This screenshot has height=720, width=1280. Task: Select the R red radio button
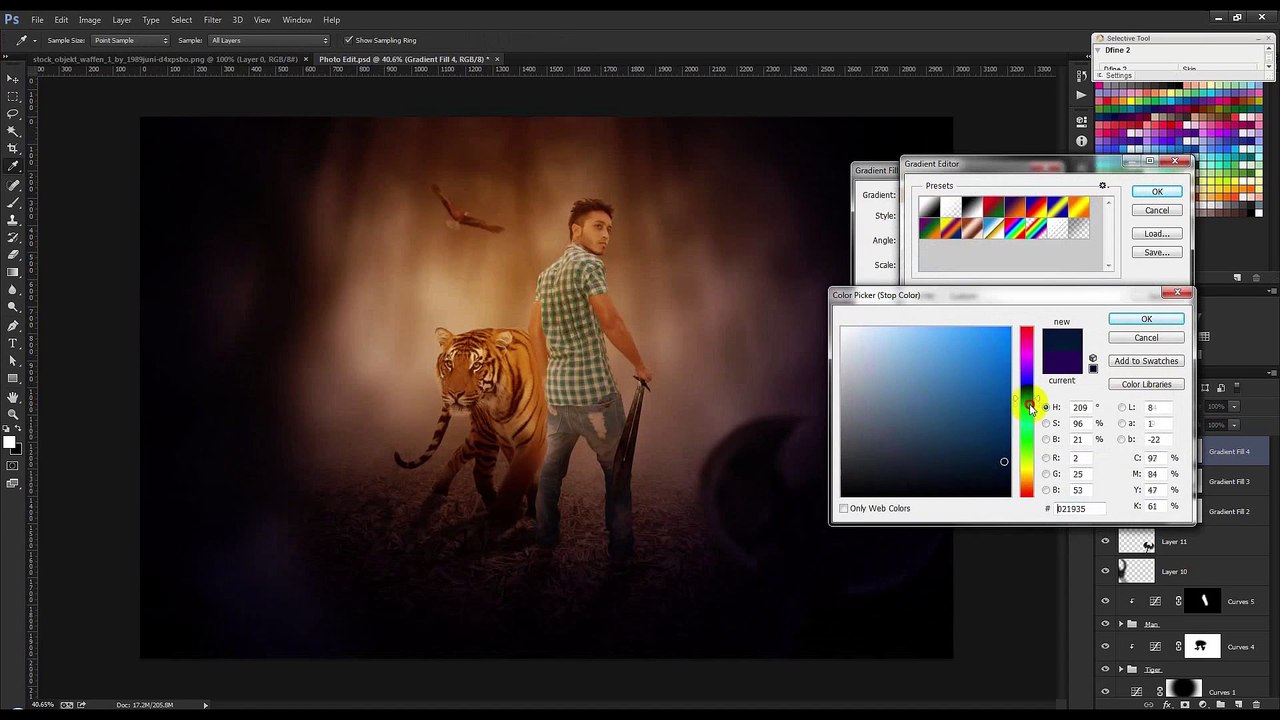tap(1046, 458)
